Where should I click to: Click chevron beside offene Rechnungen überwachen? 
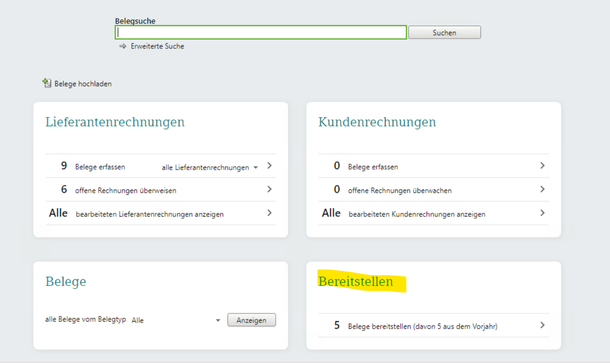pos(542,189)
